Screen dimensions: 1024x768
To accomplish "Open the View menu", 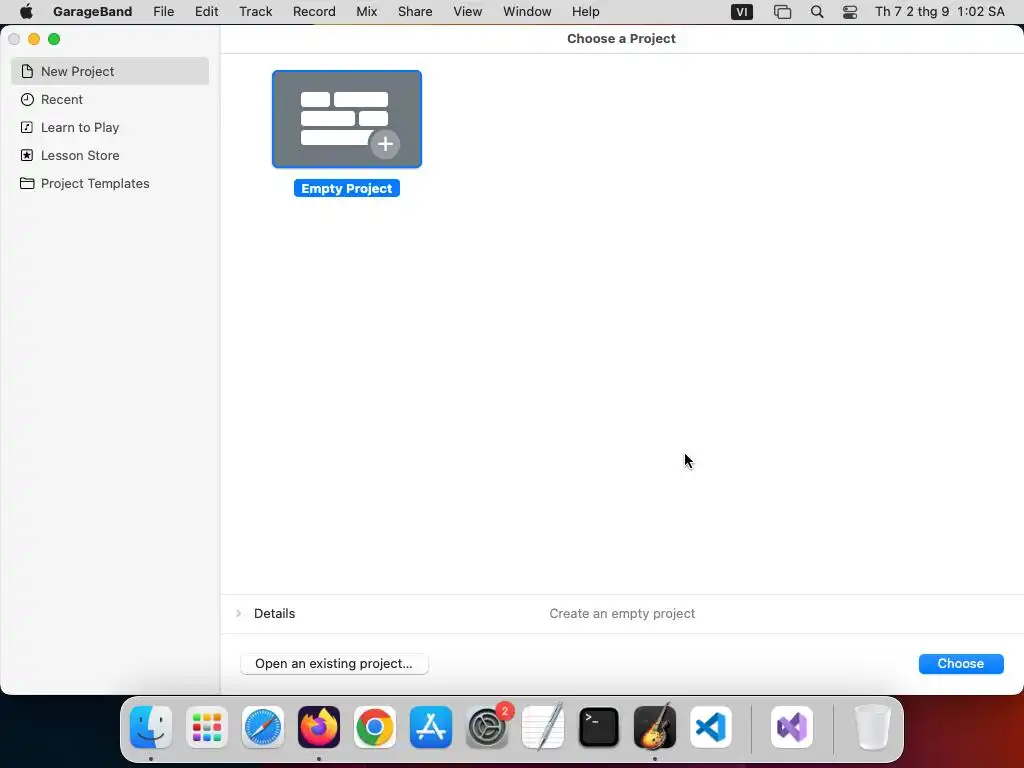I will pyautogui.click(x=468, y=12).
